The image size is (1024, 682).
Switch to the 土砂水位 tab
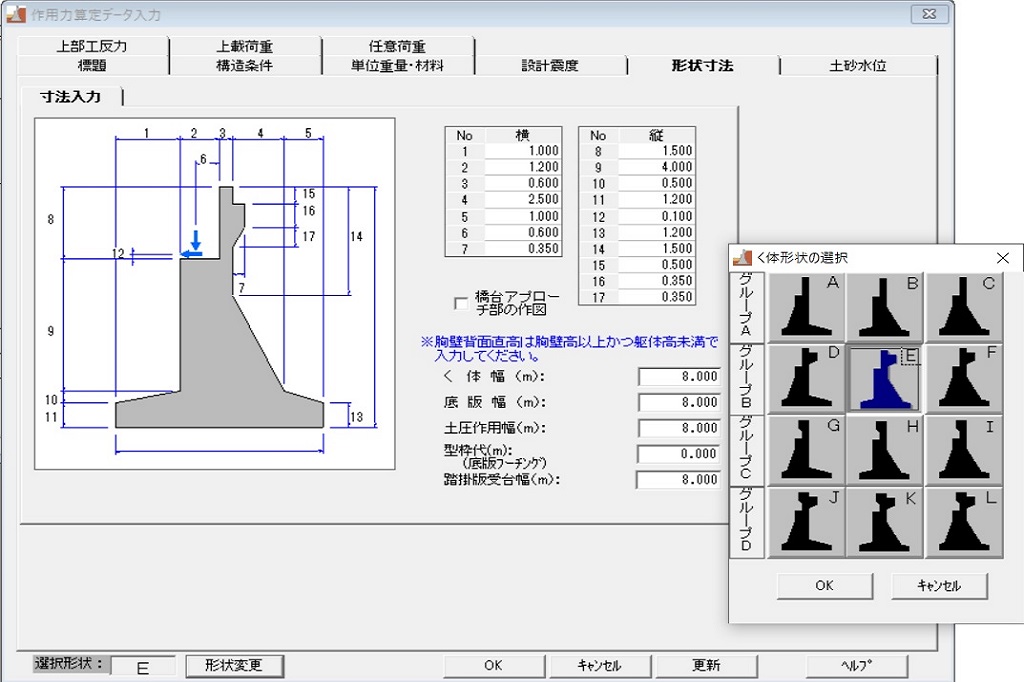857,65
